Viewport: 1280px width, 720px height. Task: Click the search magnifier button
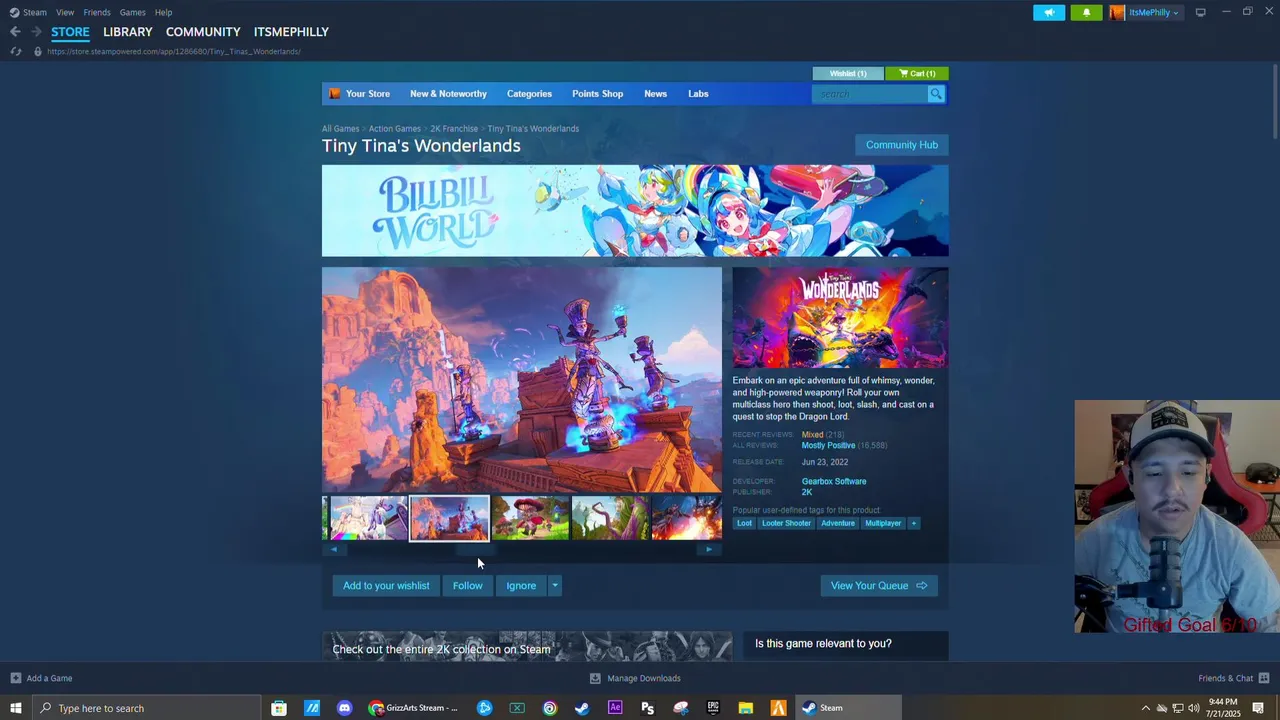click(936, 94)
